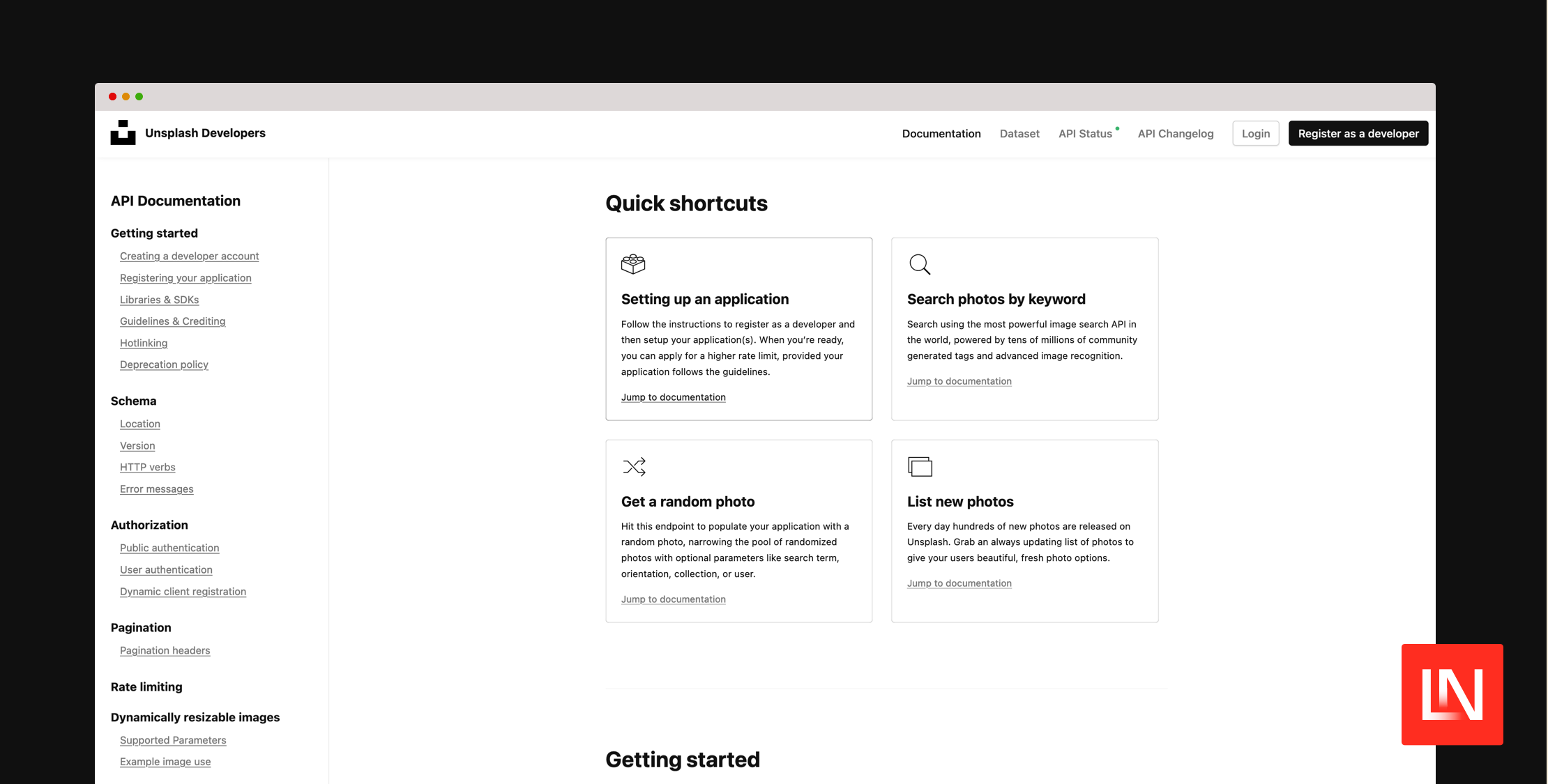This screenshot has width=1548, height=784.
Task: Select the API Changelog tab
Action: (1175, 132)
